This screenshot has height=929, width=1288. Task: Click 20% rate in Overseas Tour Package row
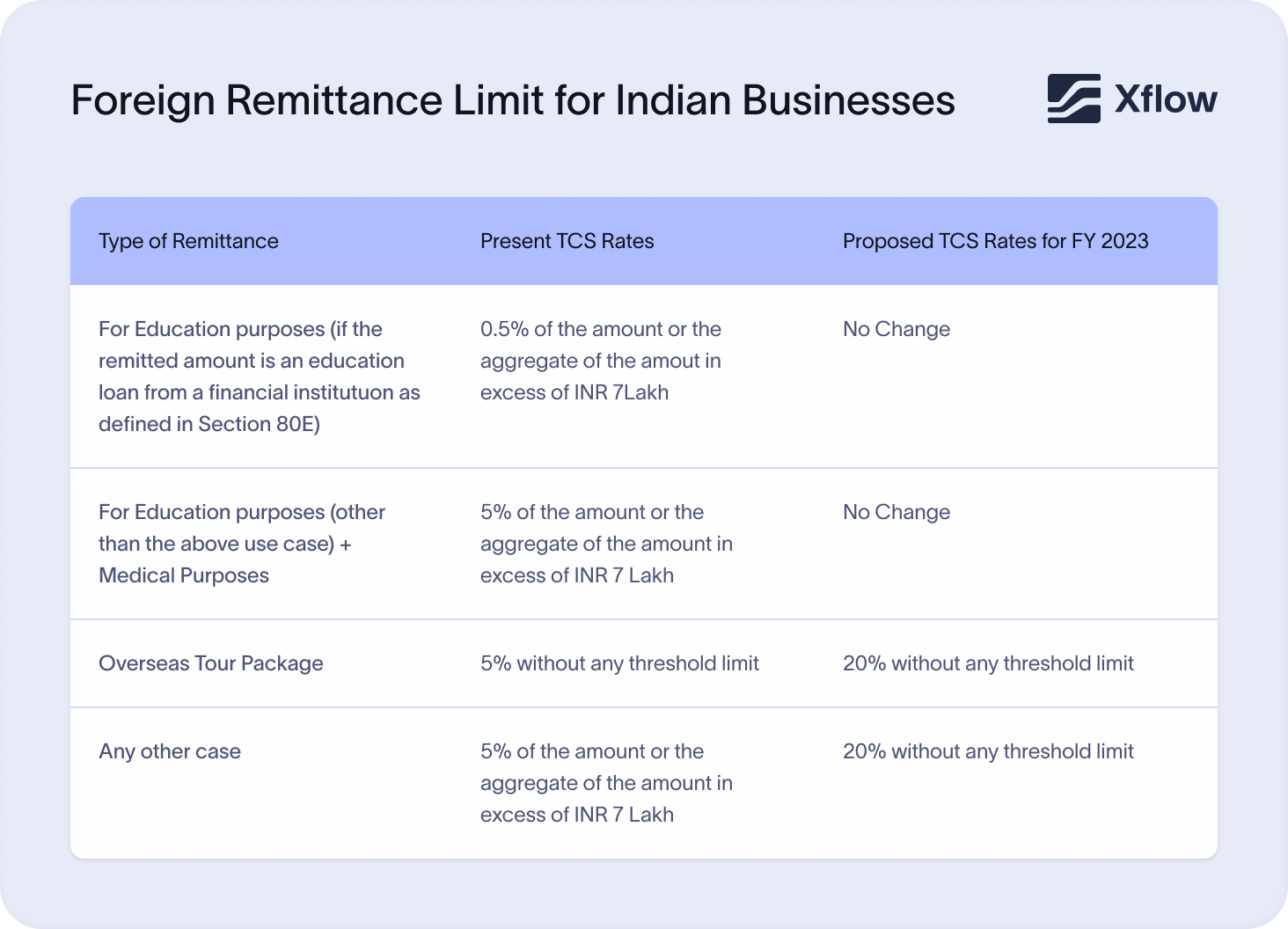click(988, 663)
